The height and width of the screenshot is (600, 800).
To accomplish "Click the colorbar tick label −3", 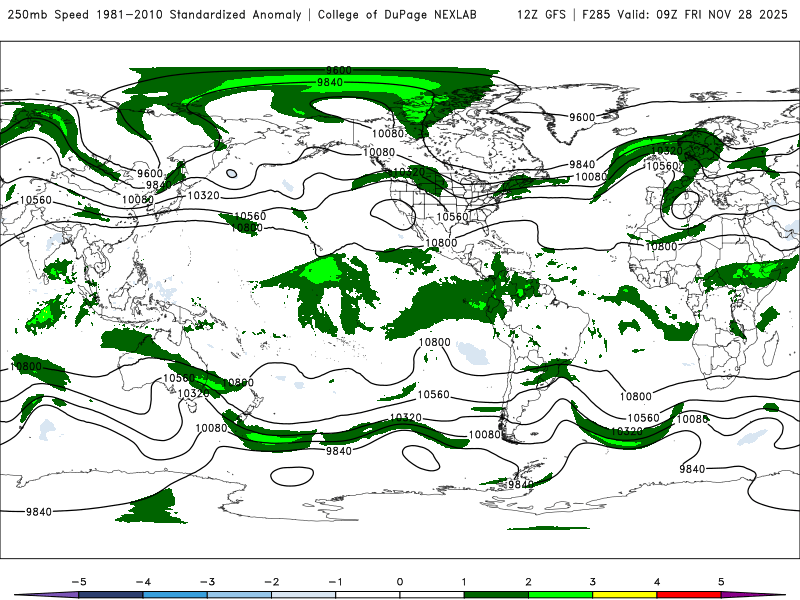I will coord(207,582).
